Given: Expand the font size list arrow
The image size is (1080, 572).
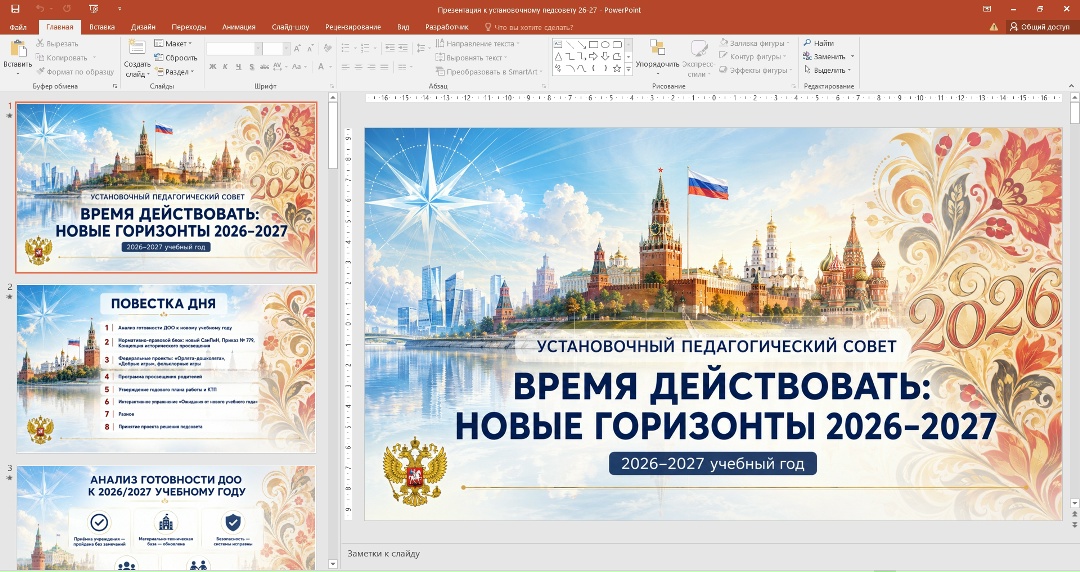Looking at the screenshot, I should (287, 49).
